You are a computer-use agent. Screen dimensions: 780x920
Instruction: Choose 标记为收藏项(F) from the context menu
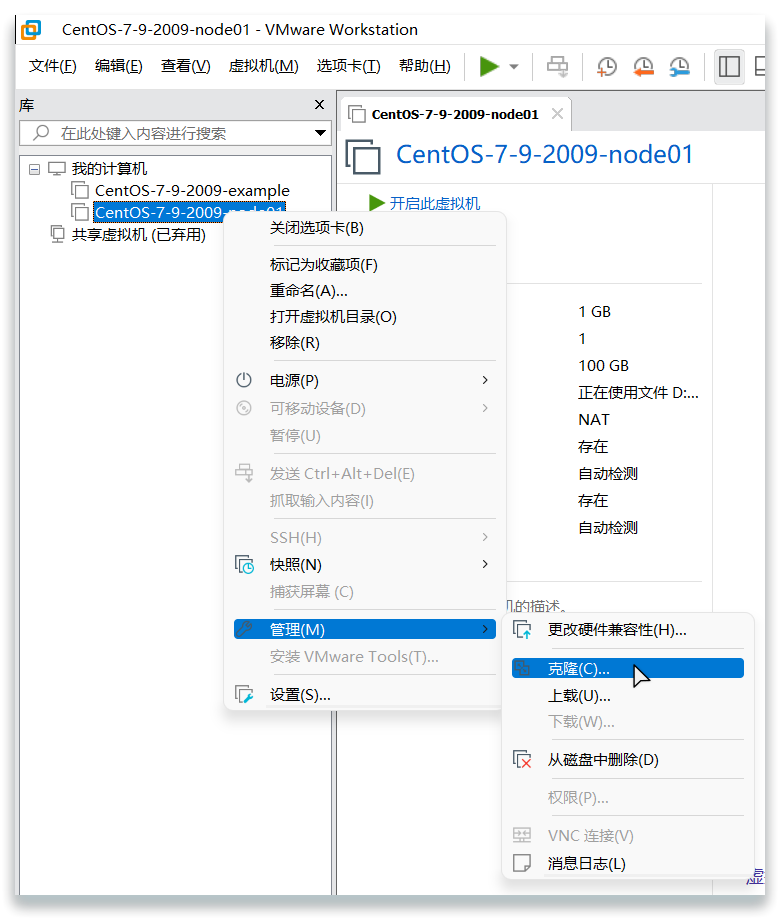tap(364, 265)
